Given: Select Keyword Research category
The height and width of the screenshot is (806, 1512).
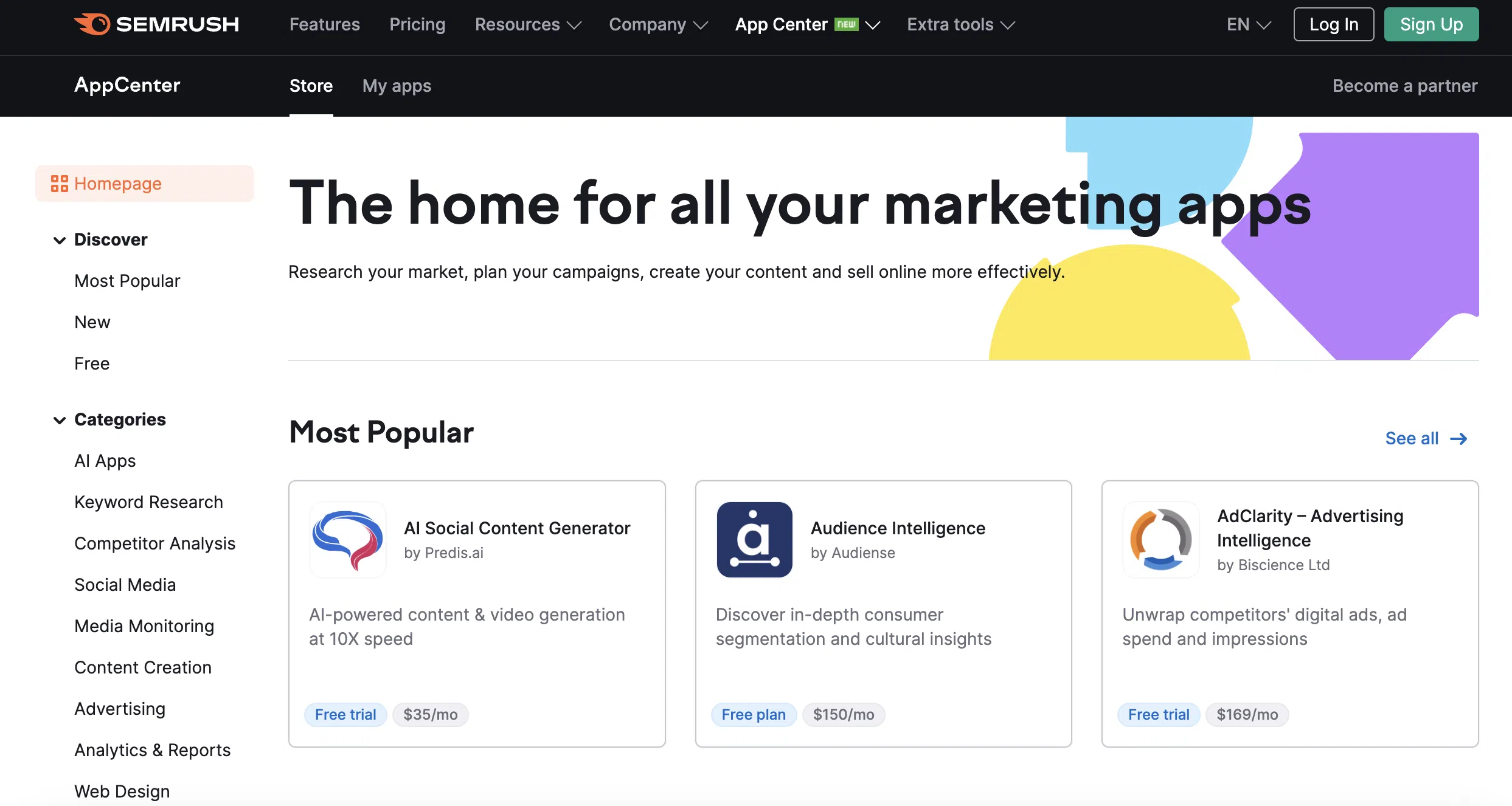Looking at the screenshot, I should coord(148,501).
